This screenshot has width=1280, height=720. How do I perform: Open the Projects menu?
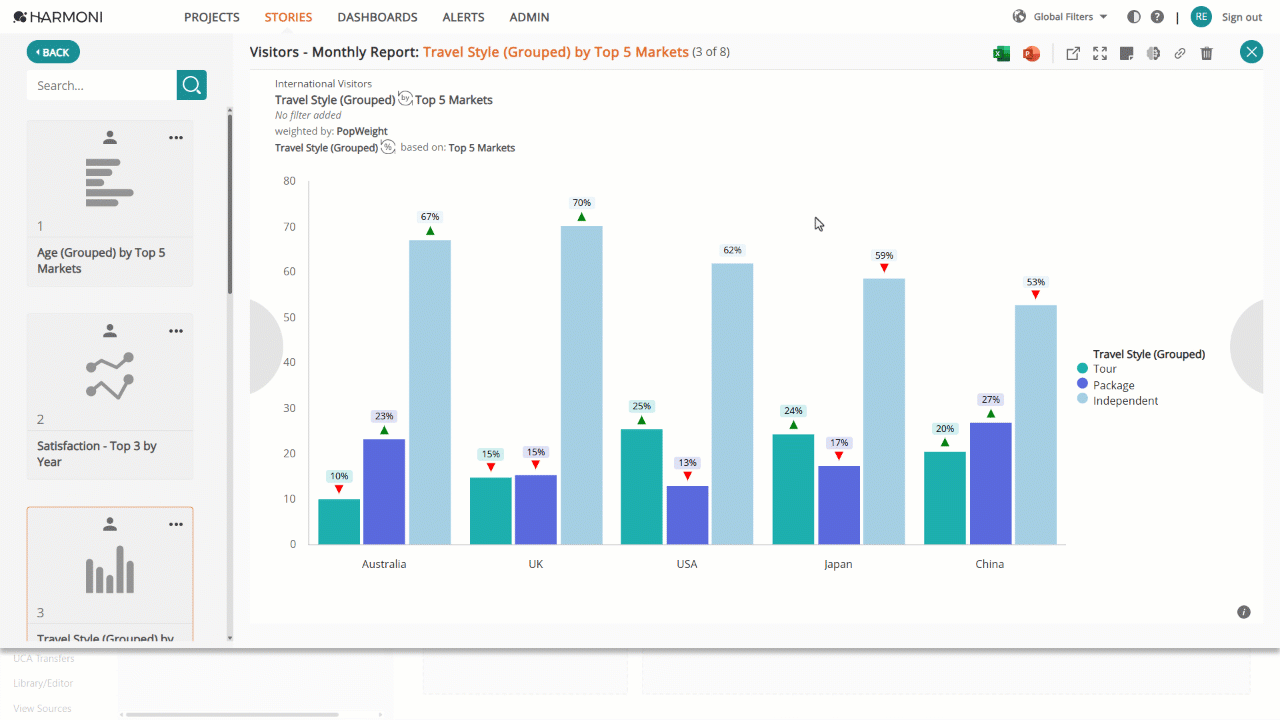[212, 17]
